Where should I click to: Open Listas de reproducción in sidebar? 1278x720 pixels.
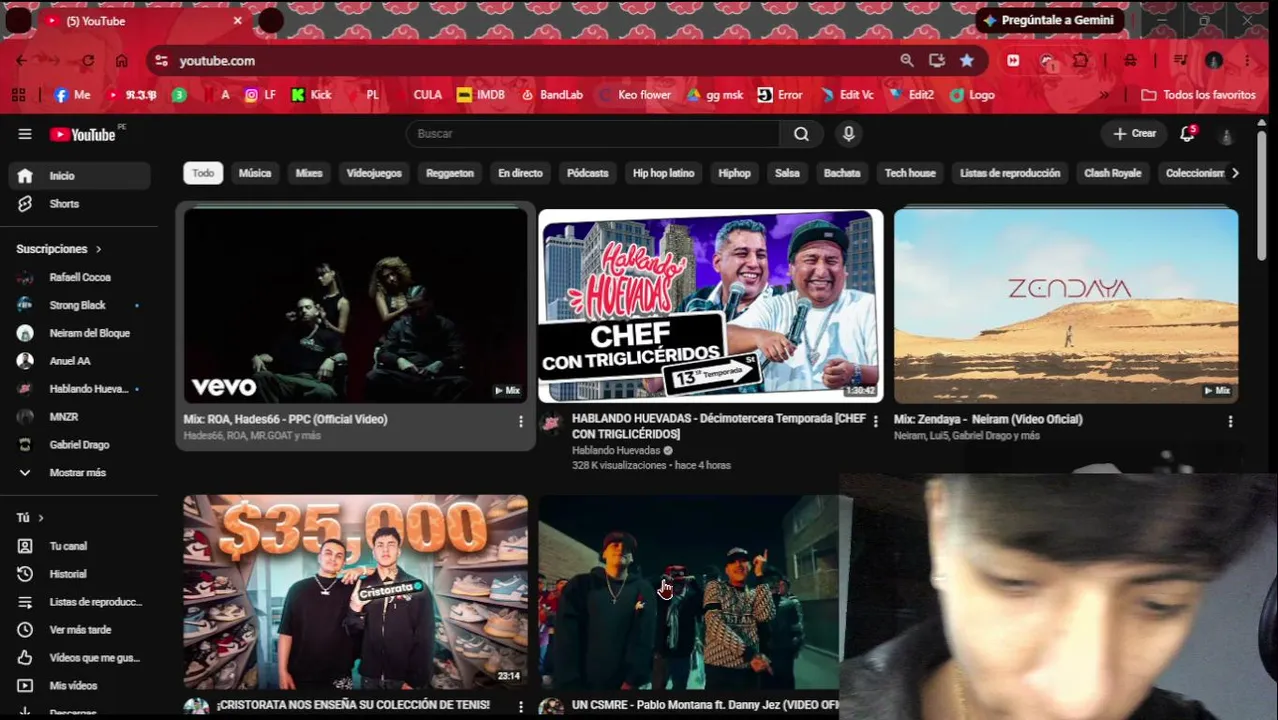(x=80, y=602)
